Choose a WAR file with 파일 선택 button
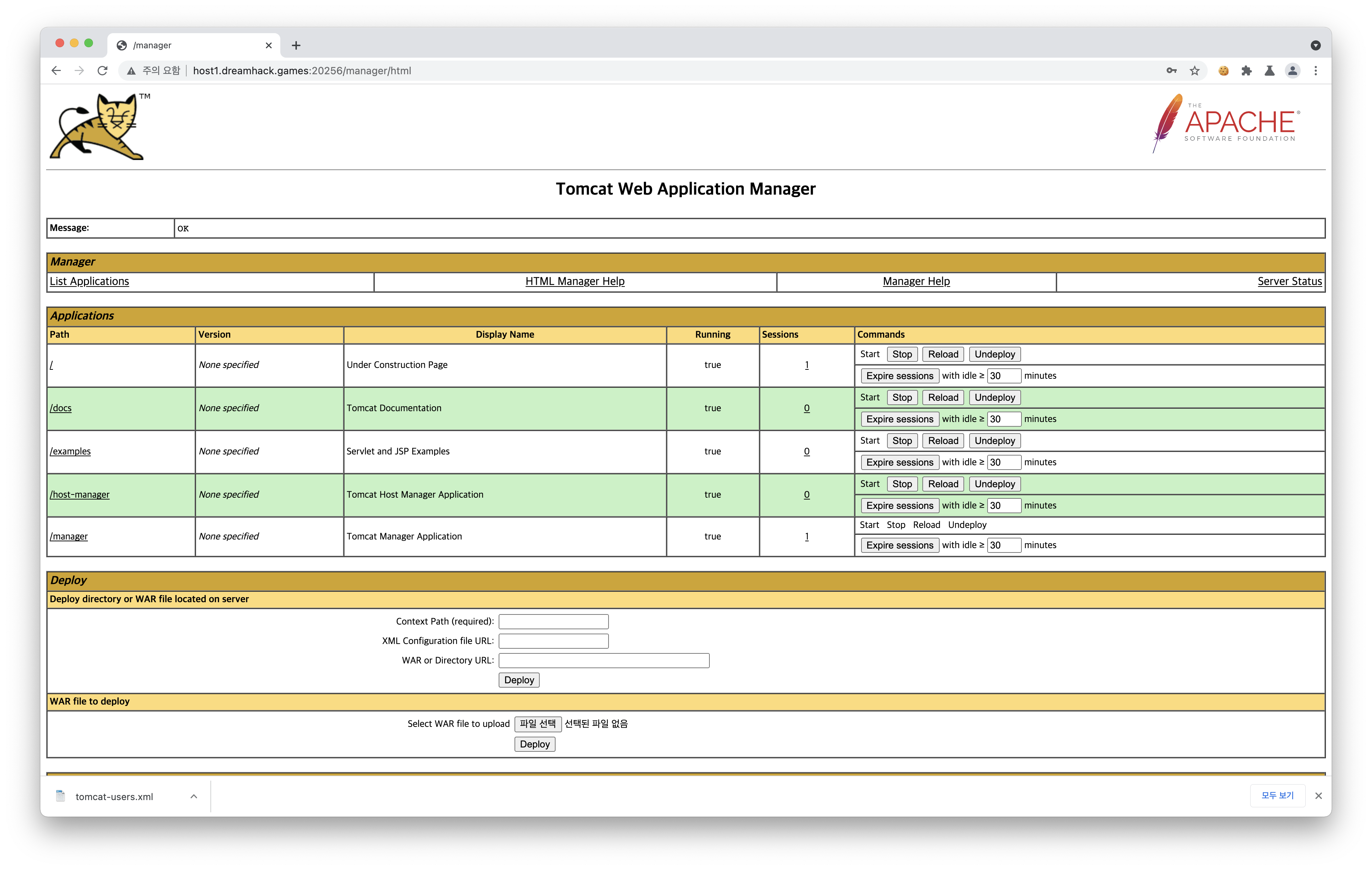This screenshot has width=1372, height=870. pos(537,723)
